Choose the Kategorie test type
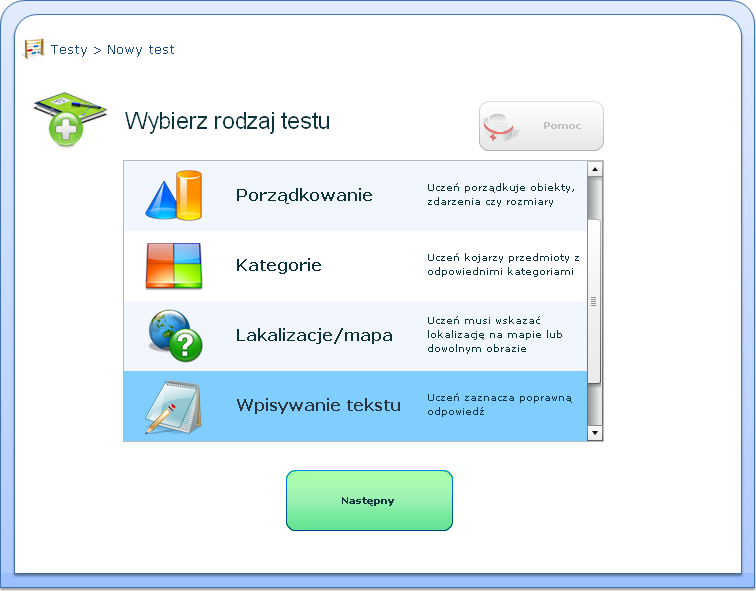The height and width of the screenshot is (591, 756). coord(355,266)
